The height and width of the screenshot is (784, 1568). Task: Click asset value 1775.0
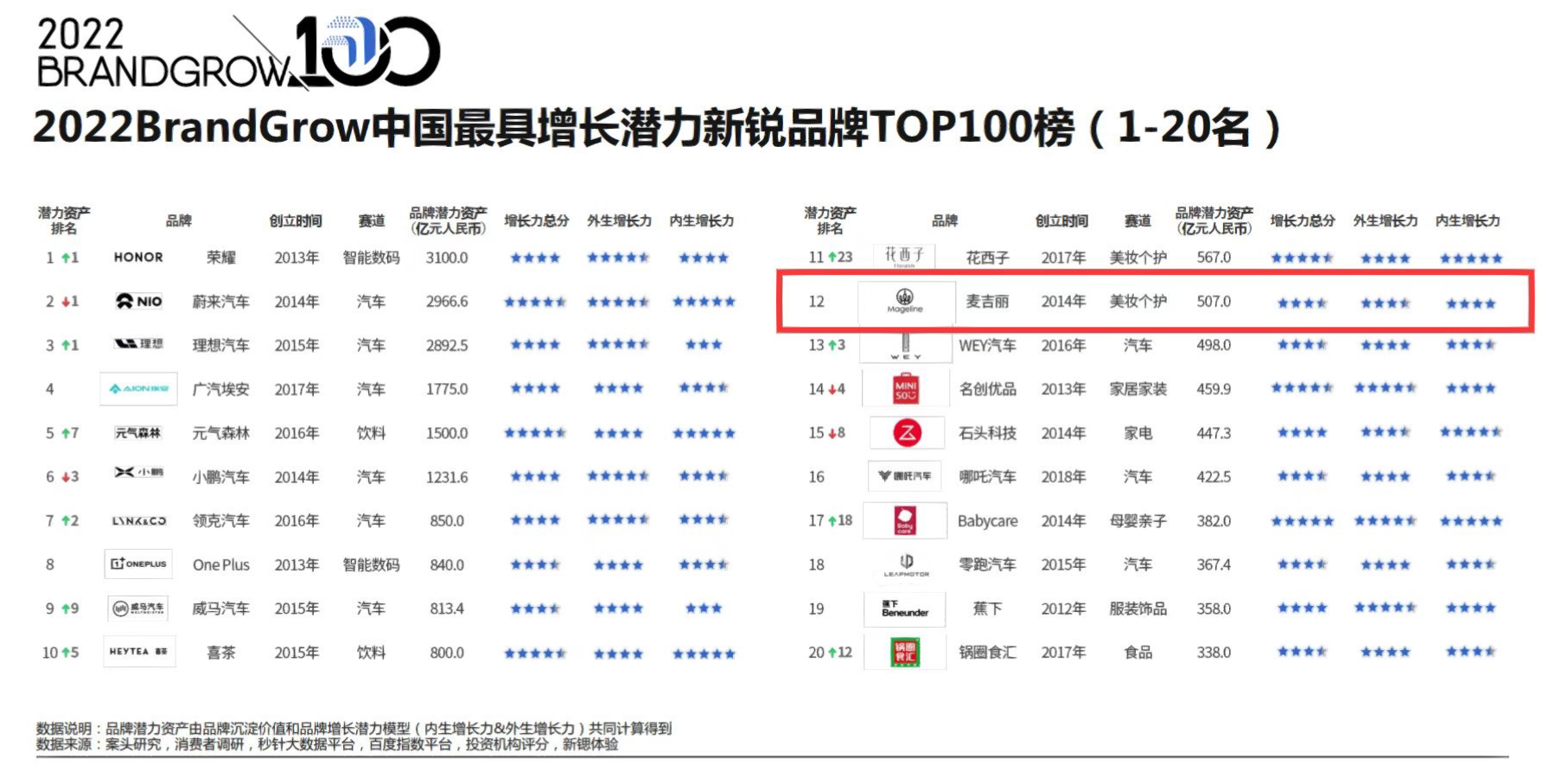pos(447,389)
